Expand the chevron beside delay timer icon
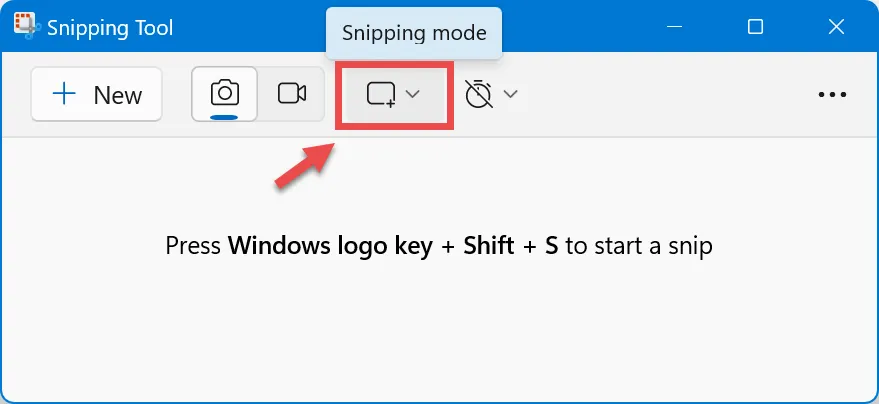 coord(510,94)
